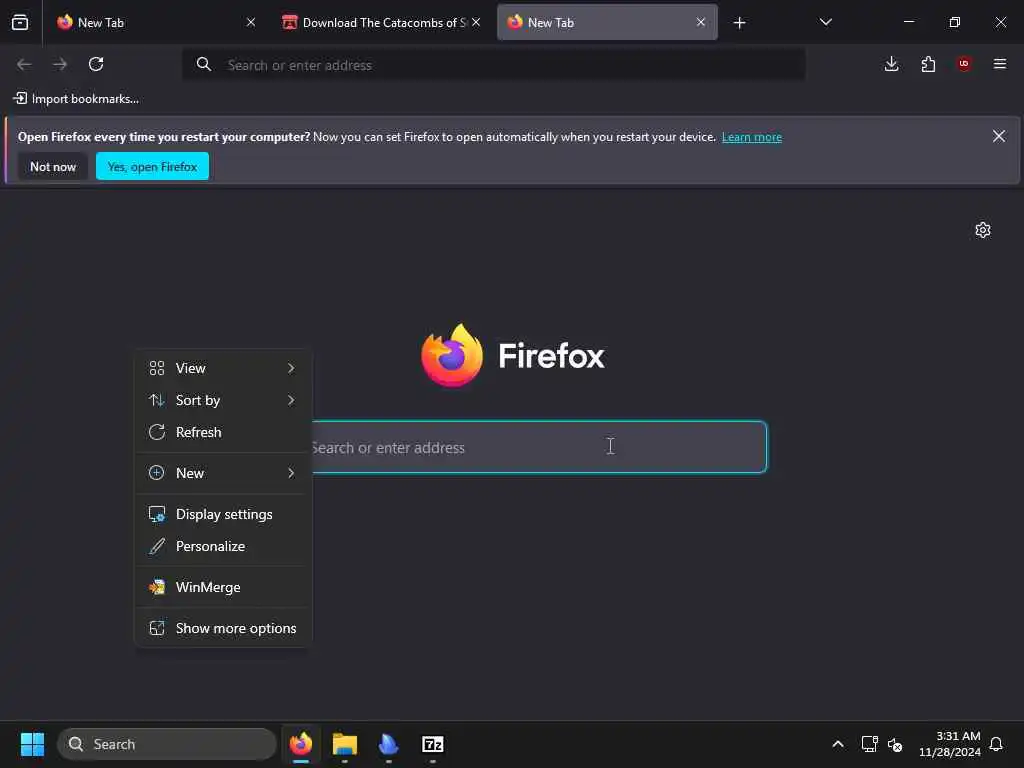Open the clock and date panel

(950, 744)
